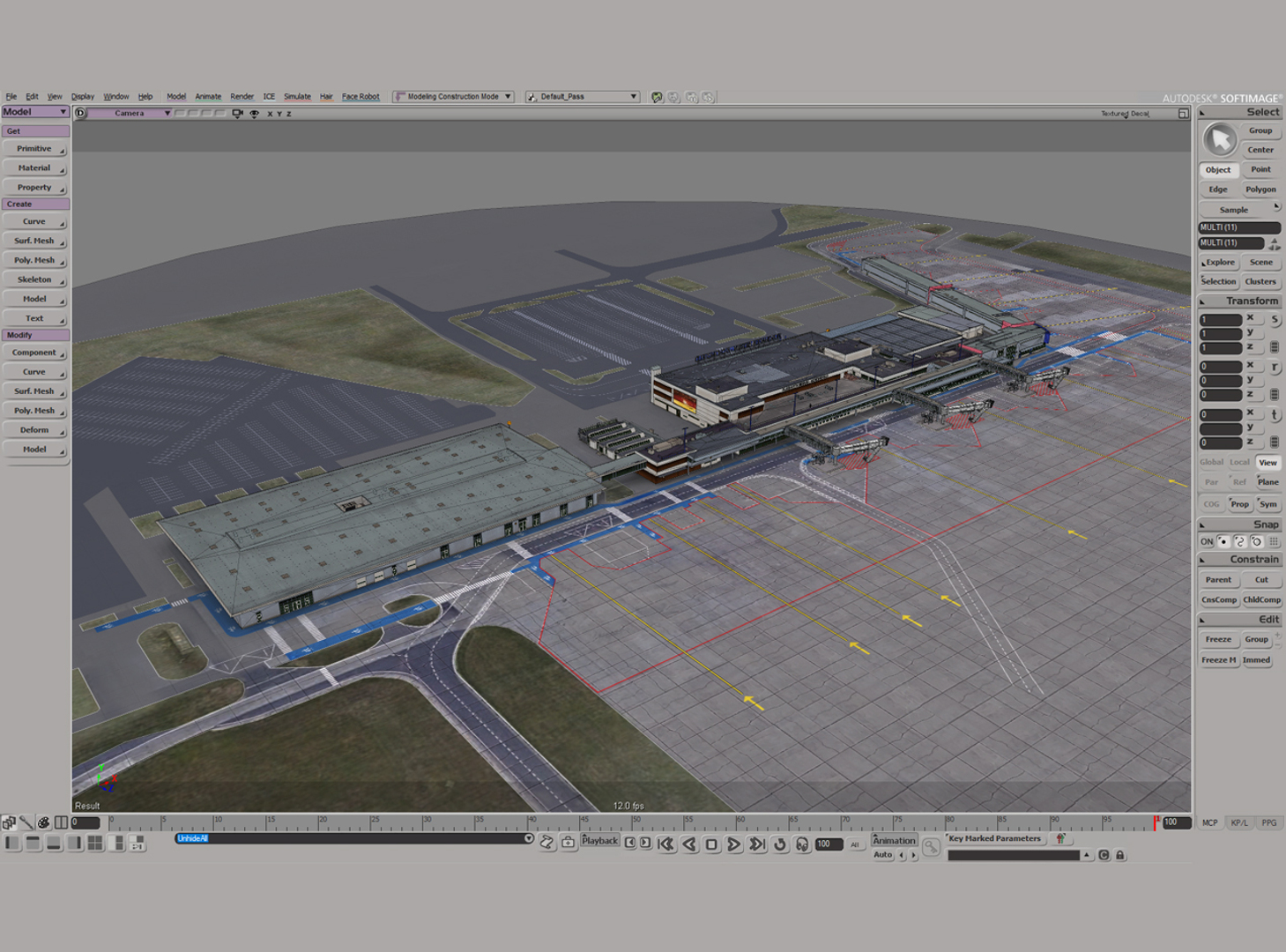Toggle the Sym symmetry button
The image size is (1286, 952).
[x=1267, y=504]
